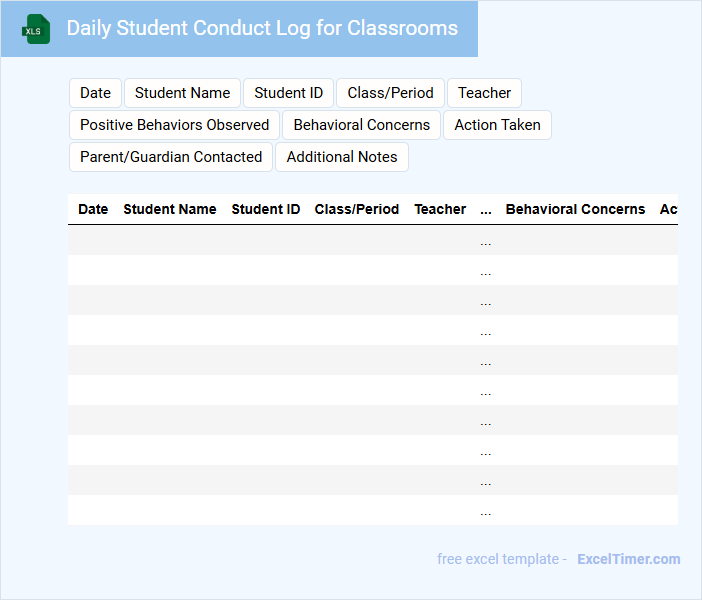
Task: Choose the Class/Period field tag
Action: tap(390, 93)
